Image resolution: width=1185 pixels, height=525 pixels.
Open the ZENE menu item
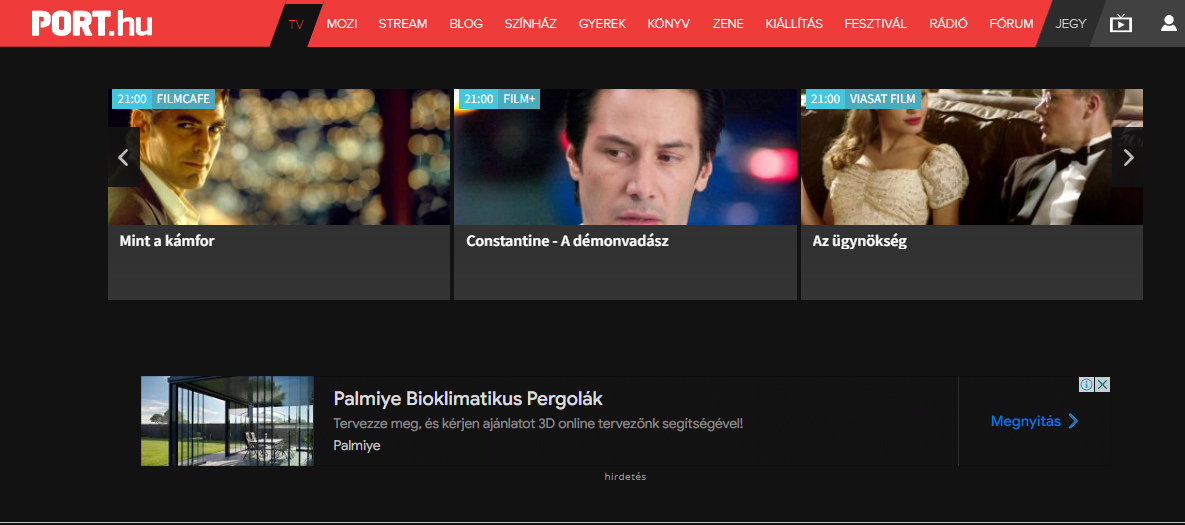(728, 23)
